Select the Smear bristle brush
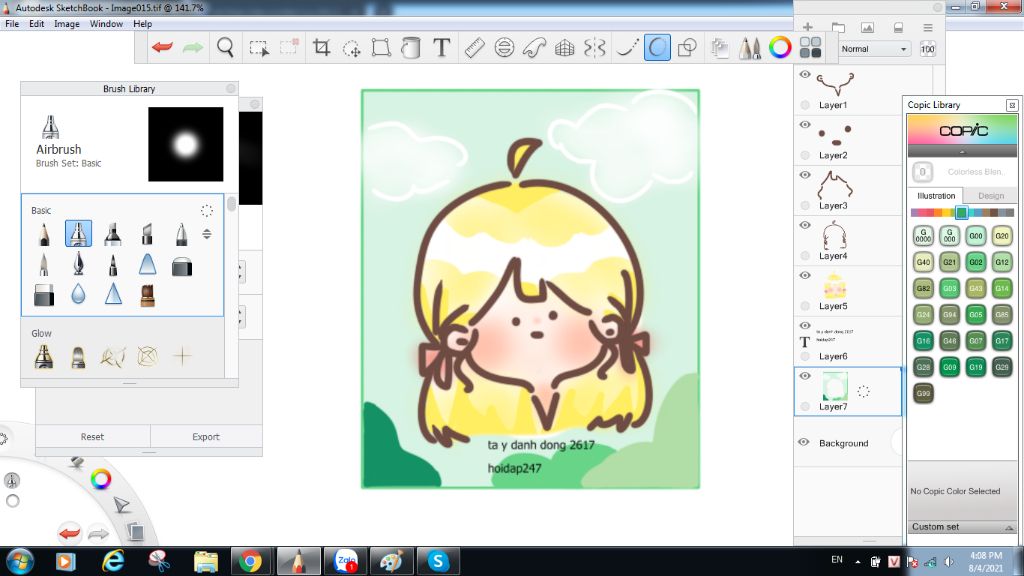This screenshot has width=1024, height=576. 148,295
